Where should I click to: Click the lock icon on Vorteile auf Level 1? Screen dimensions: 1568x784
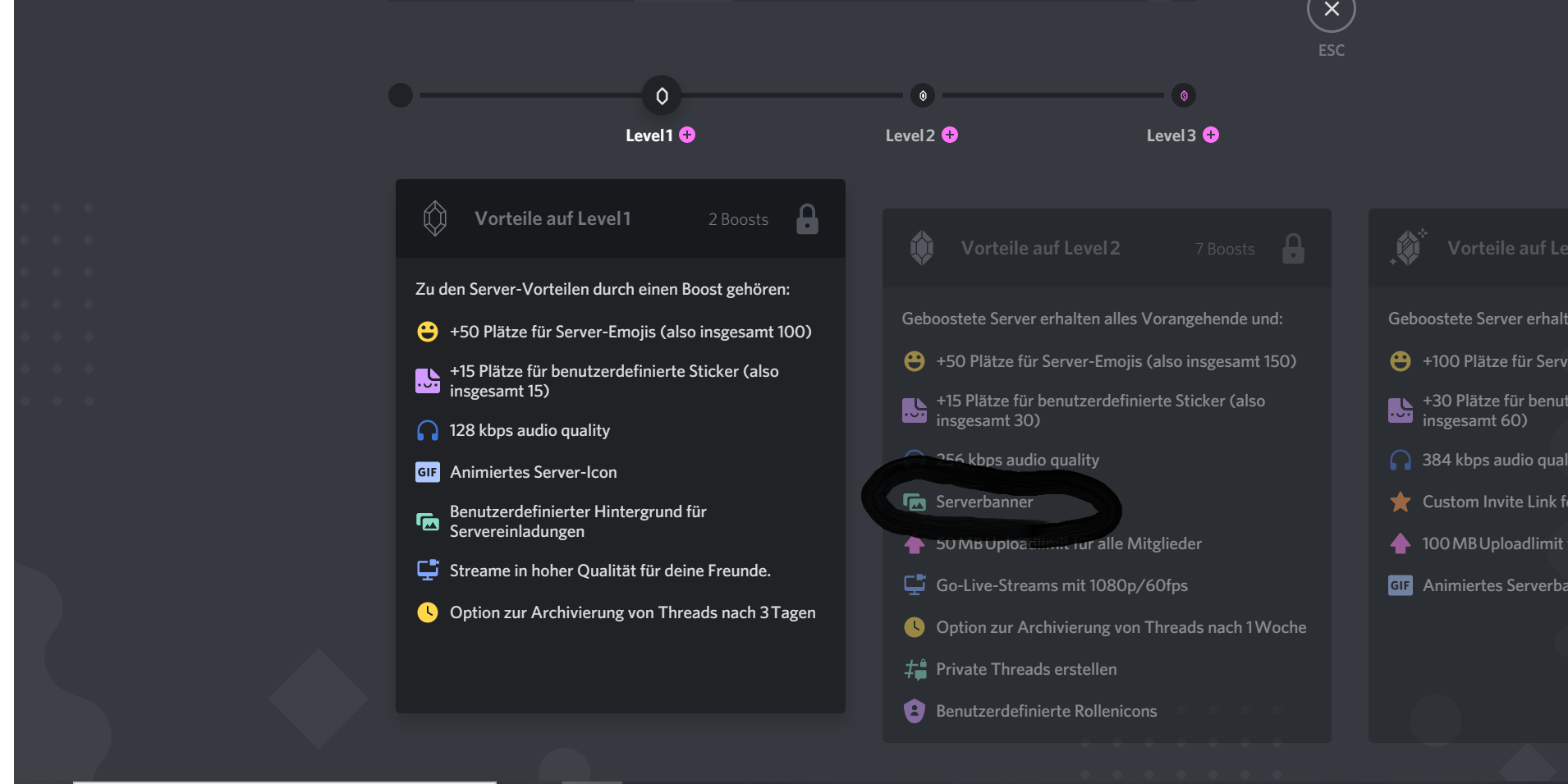pos(808,218)
